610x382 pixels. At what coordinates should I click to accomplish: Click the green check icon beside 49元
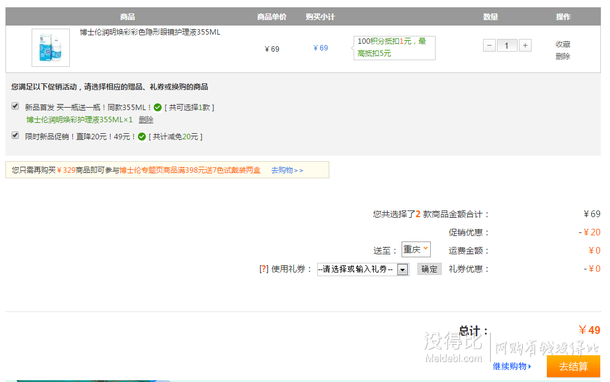click(142, 137)
